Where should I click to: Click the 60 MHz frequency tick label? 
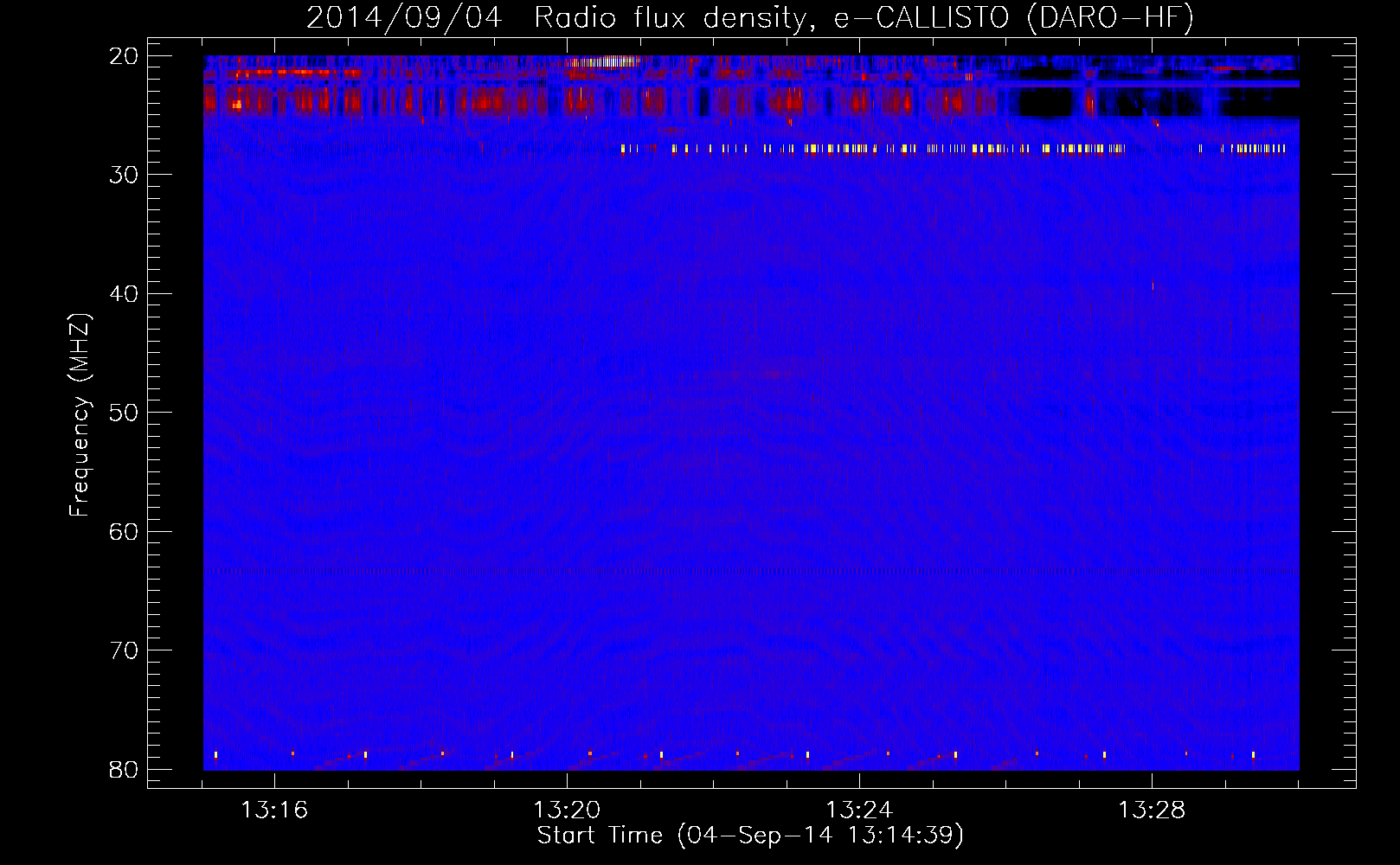pyautogui.click(x=125, y=531)
